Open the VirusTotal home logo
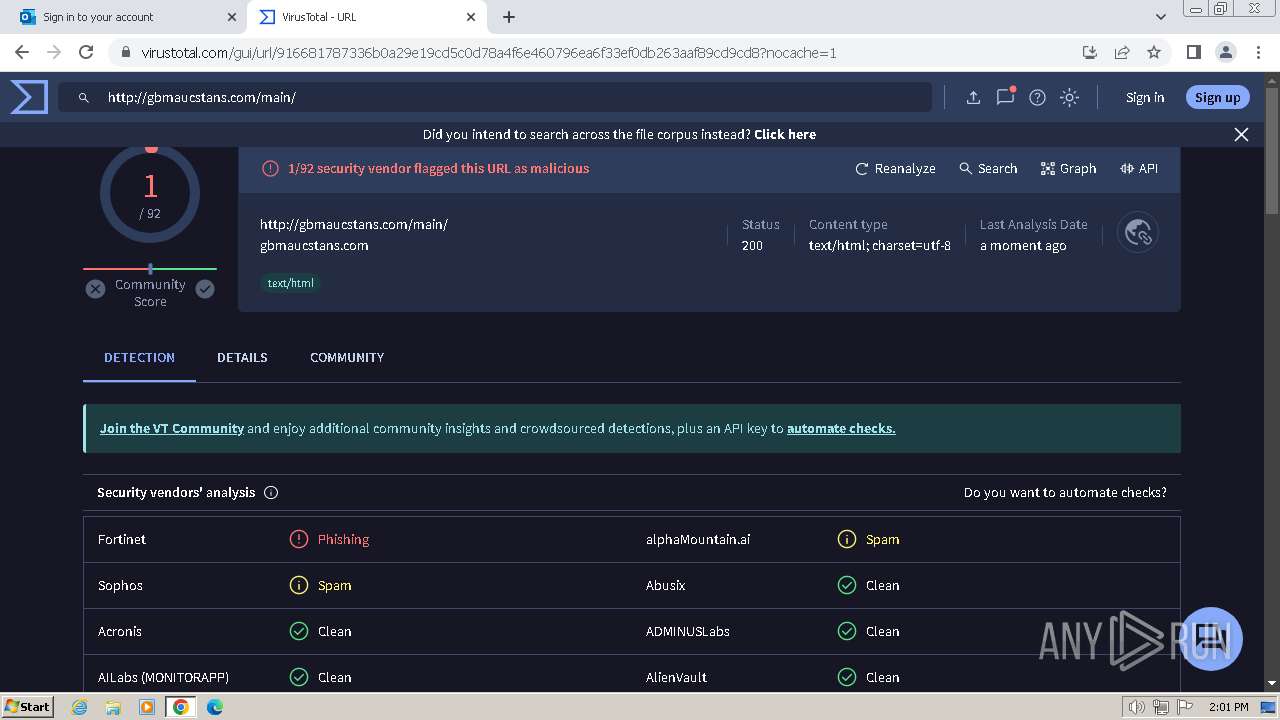The width and height of the screenshot is (1280, 720). [29, 97]
